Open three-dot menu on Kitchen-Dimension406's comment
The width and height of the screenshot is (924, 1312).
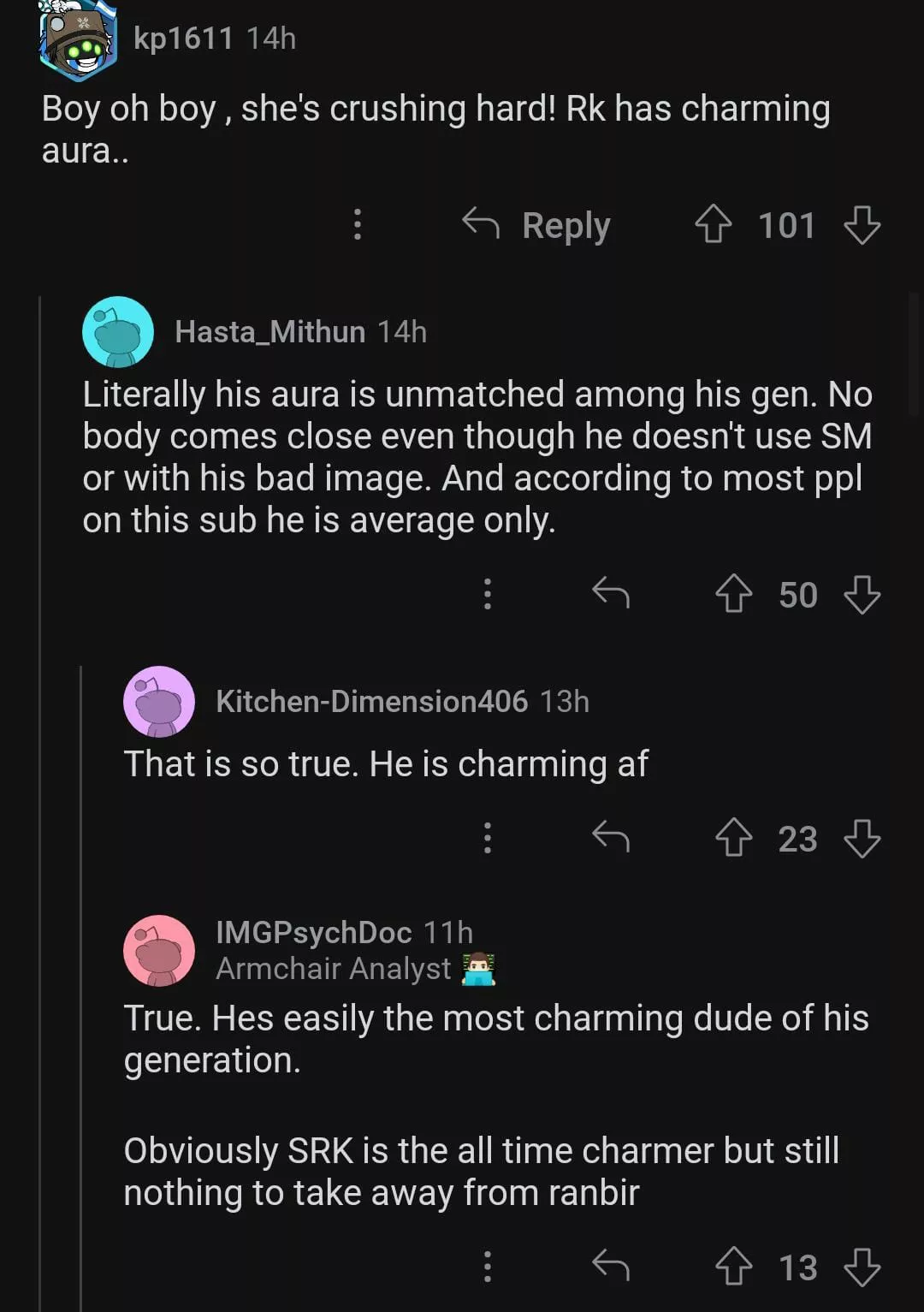tap(488, 838)
